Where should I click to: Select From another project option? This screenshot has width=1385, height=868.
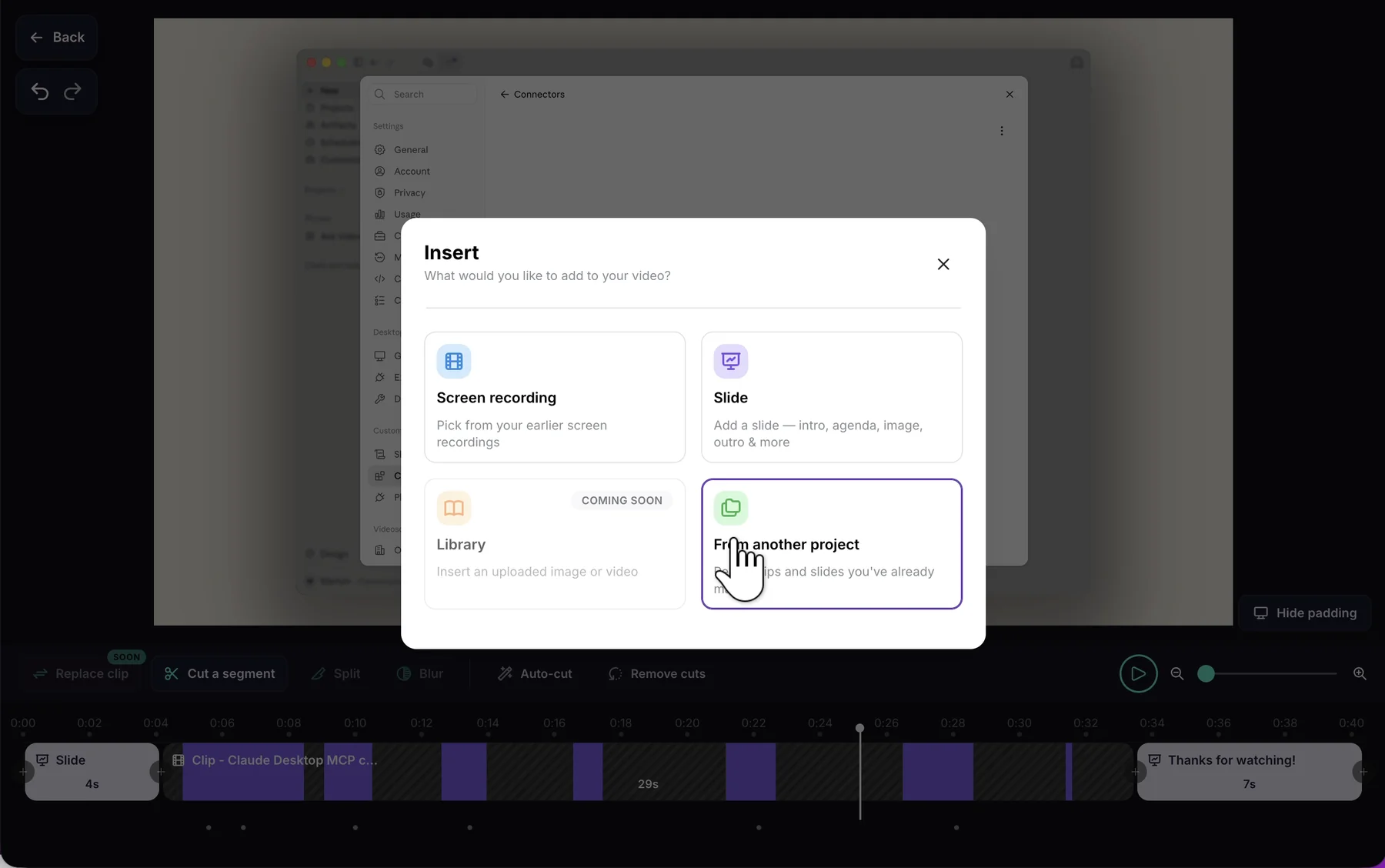832,544
